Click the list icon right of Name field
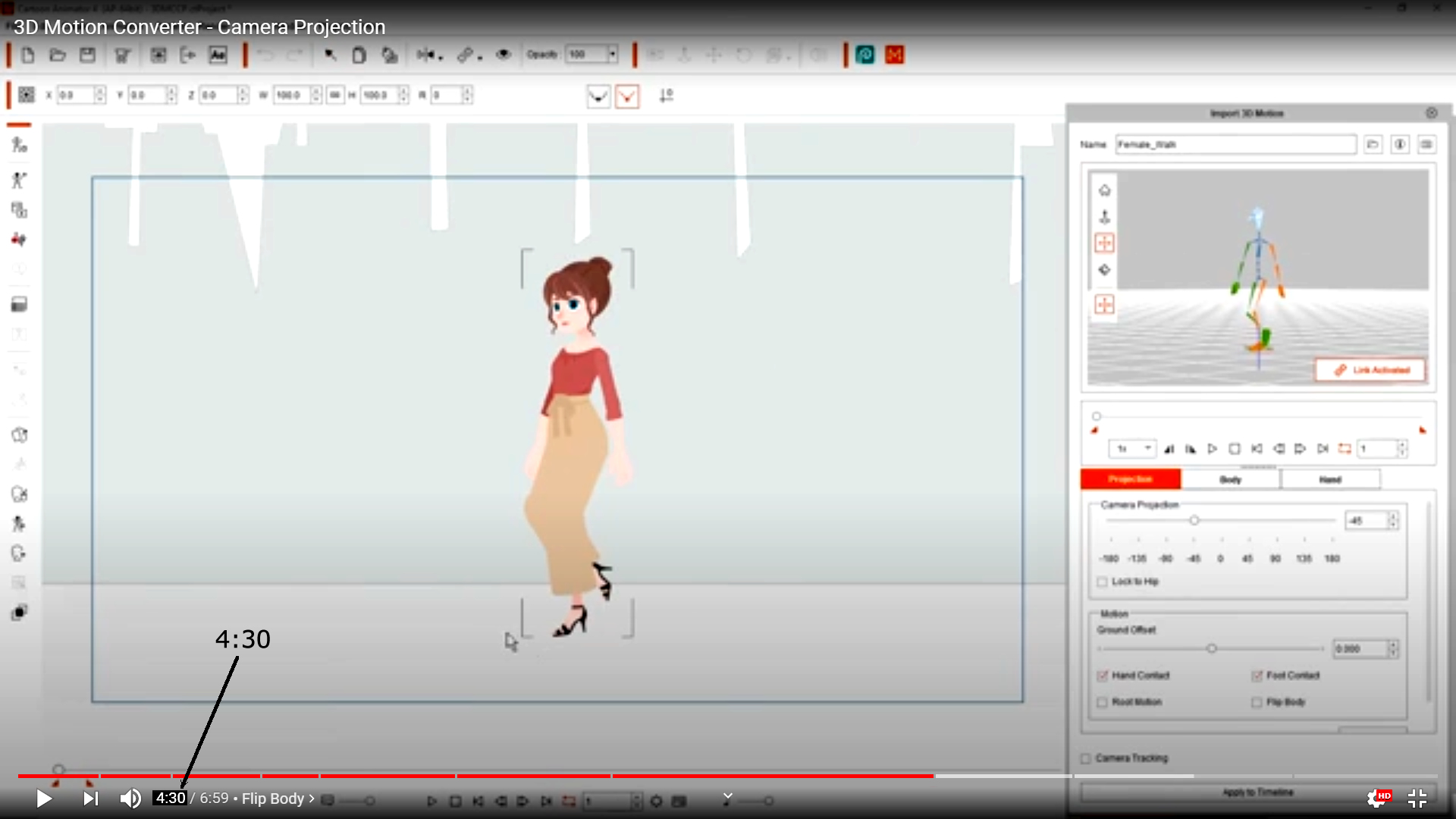 1426,144
